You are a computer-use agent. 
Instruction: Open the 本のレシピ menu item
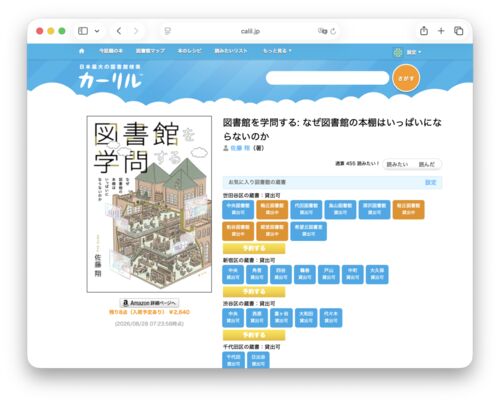189,51
